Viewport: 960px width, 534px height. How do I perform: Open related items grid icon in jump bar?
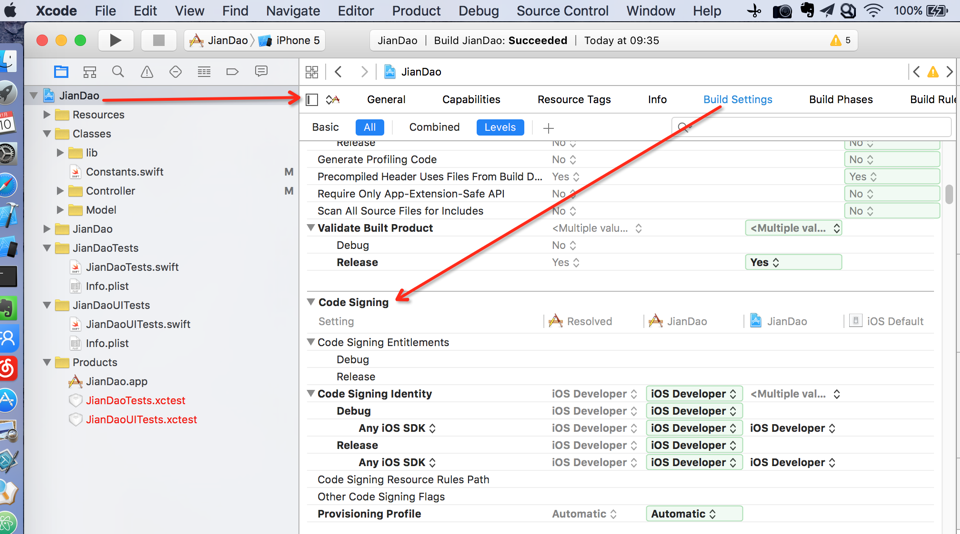tap(312, 72)
